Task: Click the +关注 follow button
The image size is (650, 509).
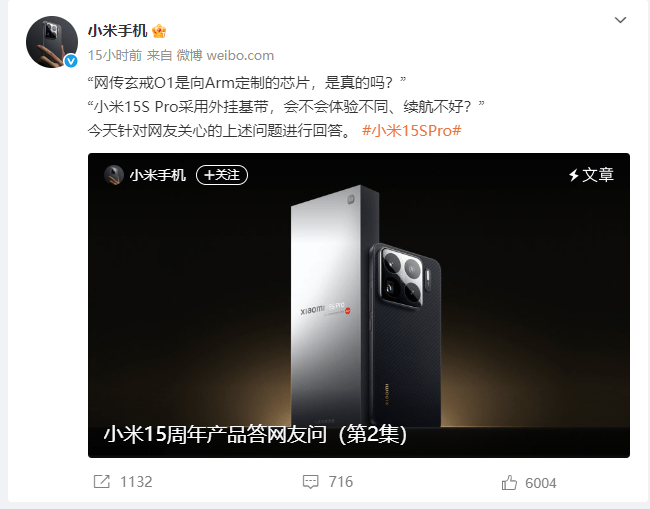Action: point(222,175)
